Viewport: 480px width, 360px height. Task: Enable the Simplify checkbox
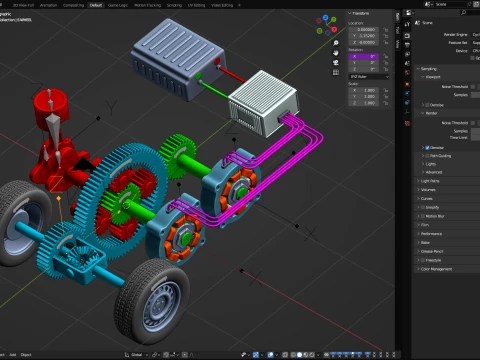click(x=423, y=207)
